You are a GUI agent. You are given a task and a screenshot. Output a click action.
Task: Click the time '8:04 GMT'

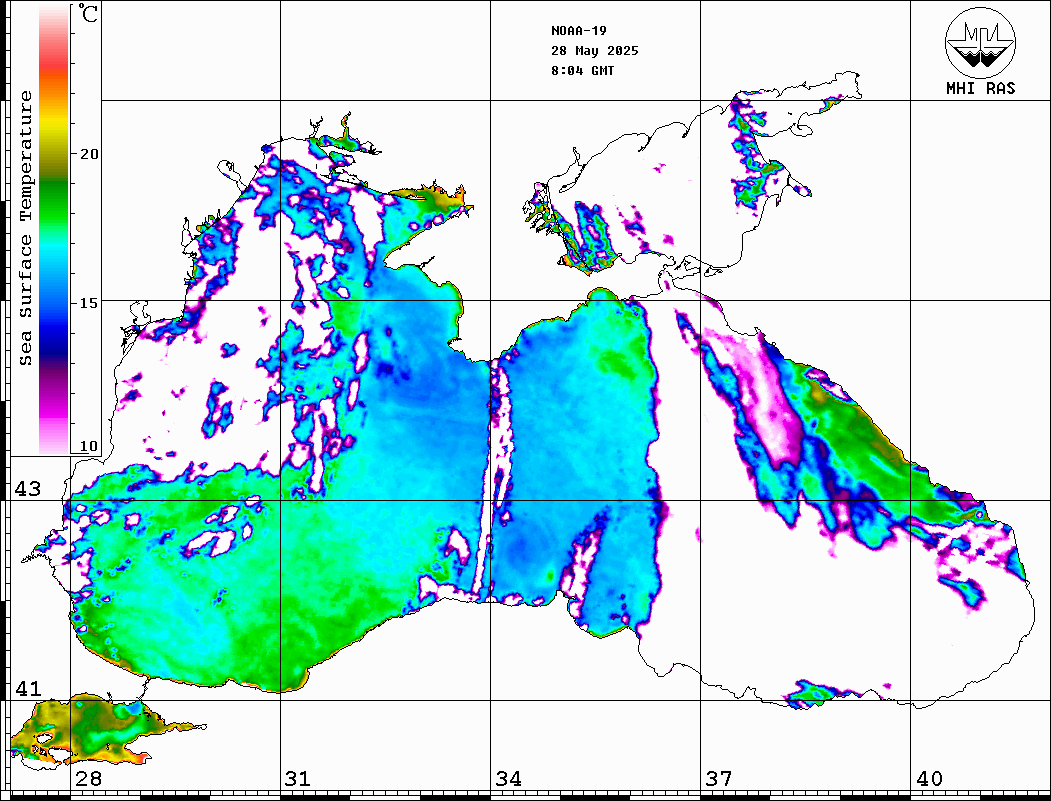(582, 71)
